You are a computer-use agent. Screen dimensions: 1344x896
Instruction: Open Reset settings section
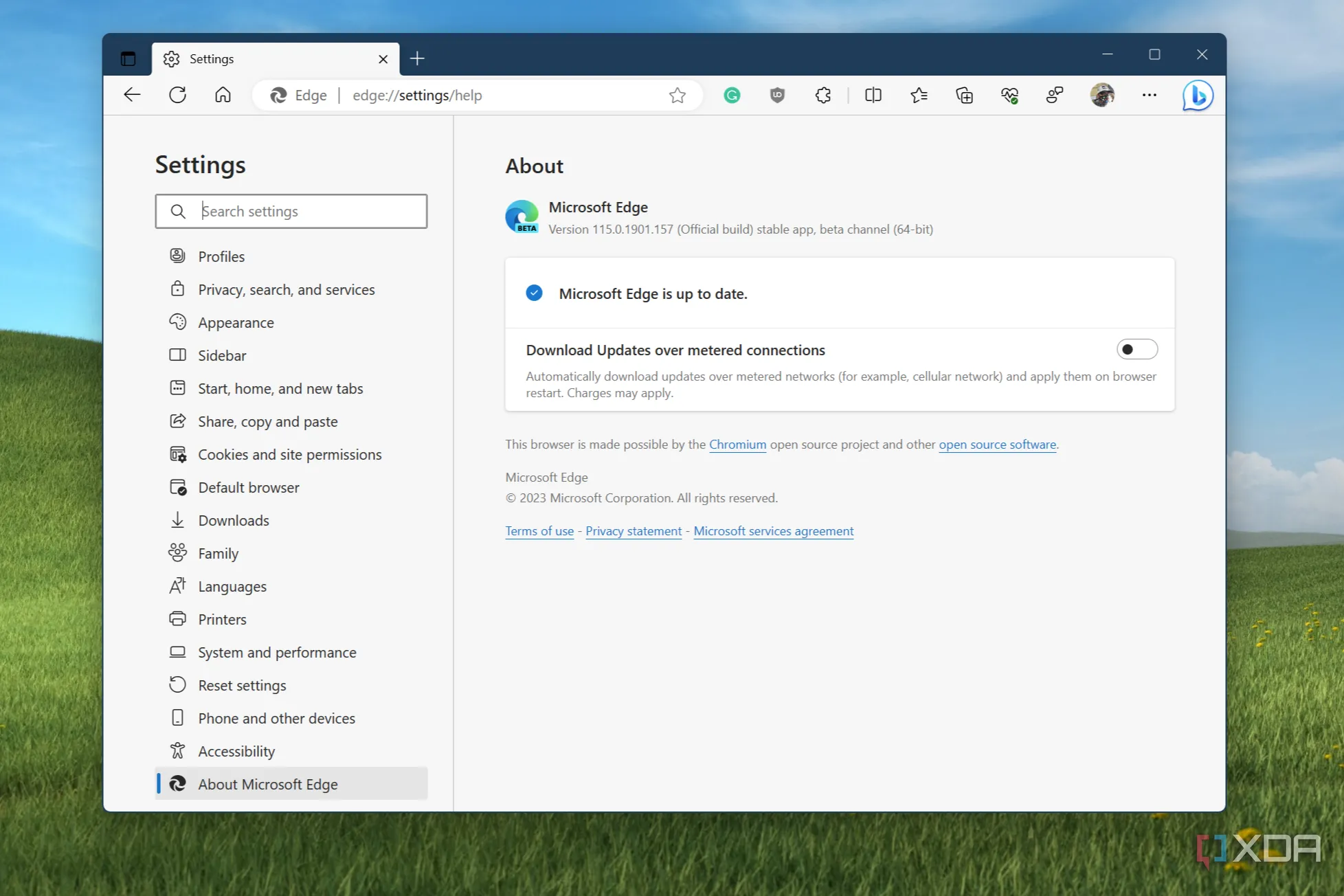pos(291,685)
